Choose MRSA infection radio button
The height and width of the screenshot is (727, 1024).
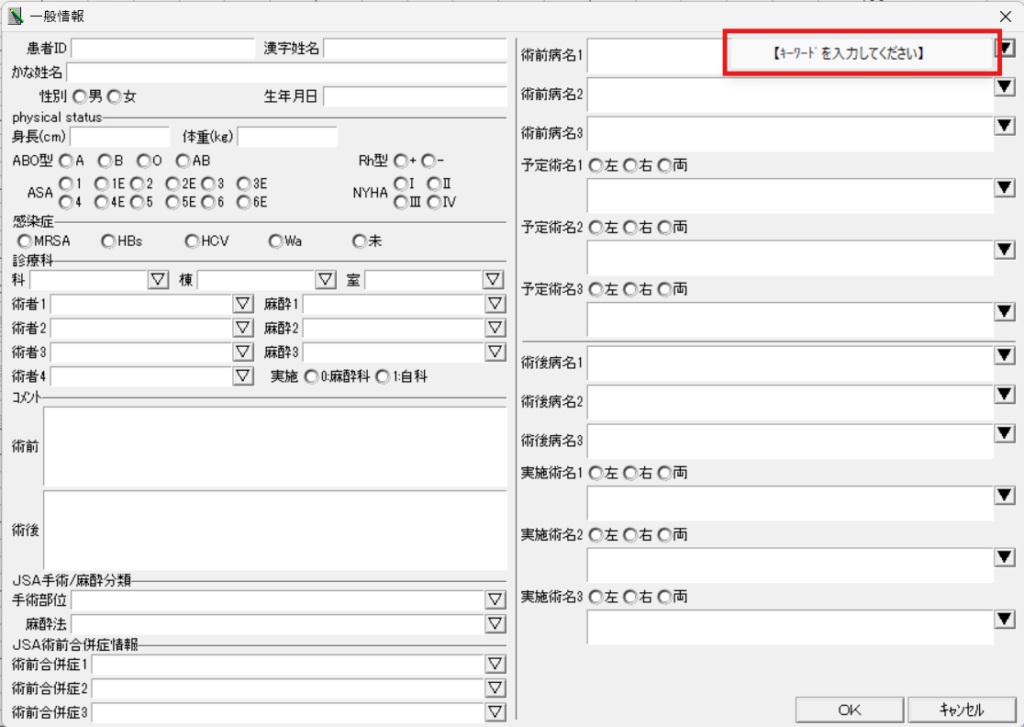25,241
